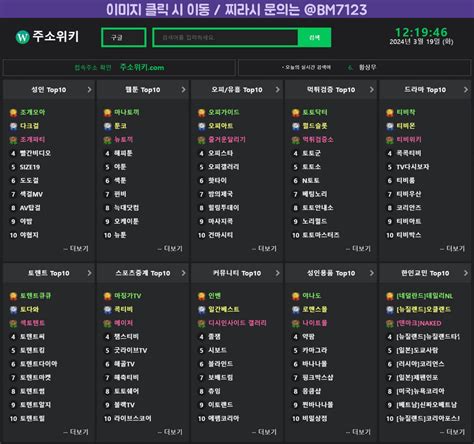Click the green W 주소위키 logo icon
The height and width of the screenshot is (444, 474).
click(x=22, y=37)
